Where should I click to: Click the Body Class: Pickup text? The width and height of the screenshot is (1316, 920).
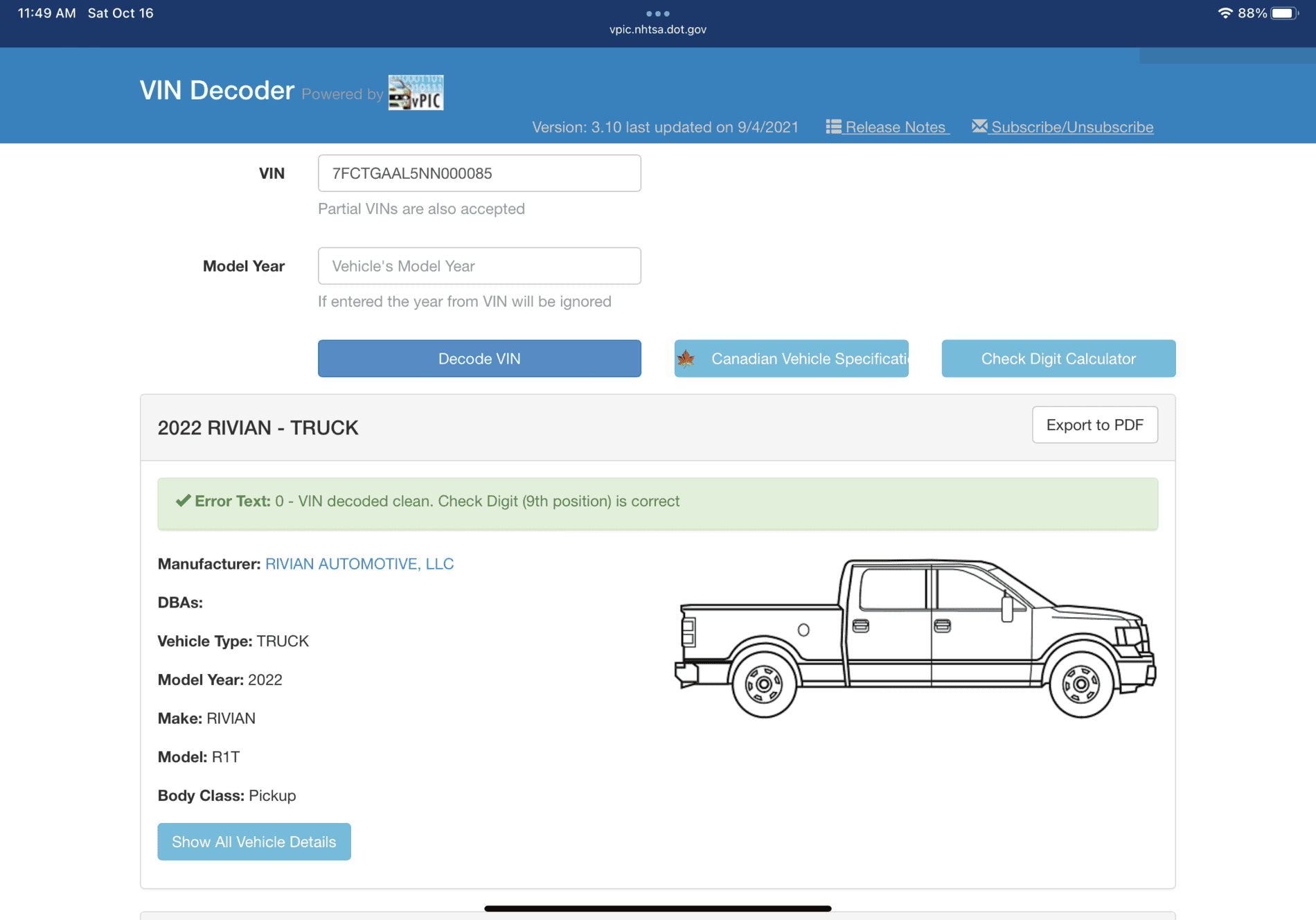tap(227, 795)
